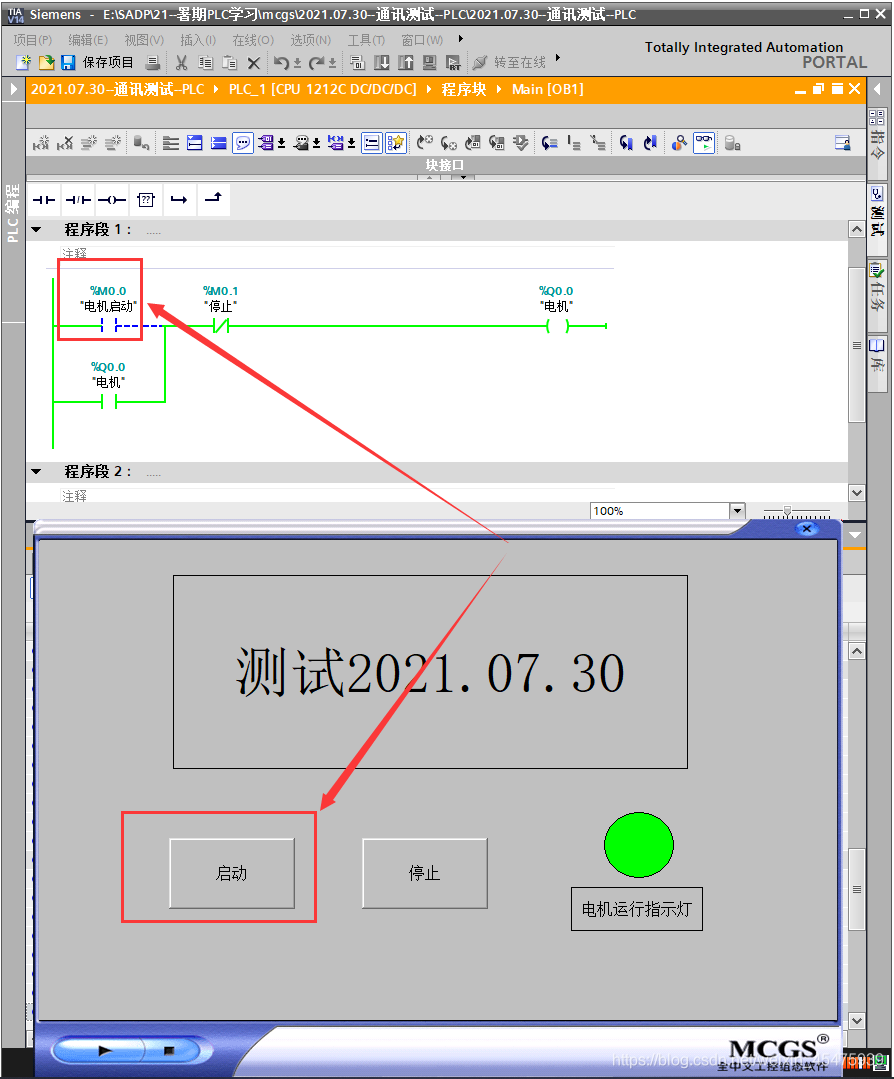The height and width of the screenshot is (1079, 894).
Task: Open 编辑(E) menu
Action: click(88, 40)
